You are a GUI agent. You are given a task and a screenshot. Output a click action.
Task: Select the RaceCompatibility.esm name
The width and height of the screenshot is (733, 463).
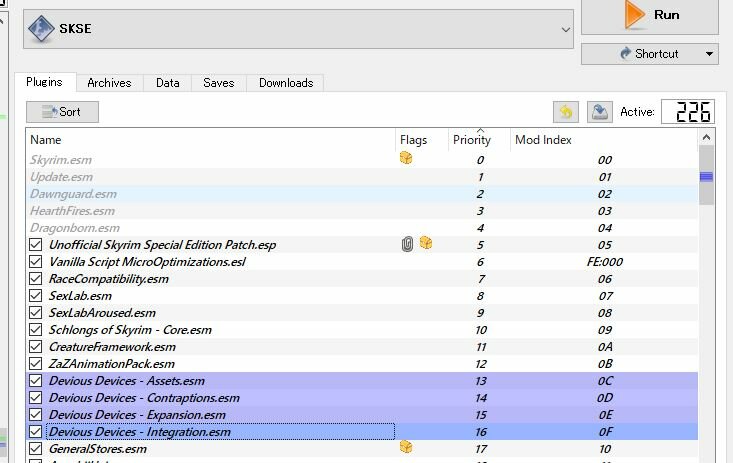click(x=108, y=279)
